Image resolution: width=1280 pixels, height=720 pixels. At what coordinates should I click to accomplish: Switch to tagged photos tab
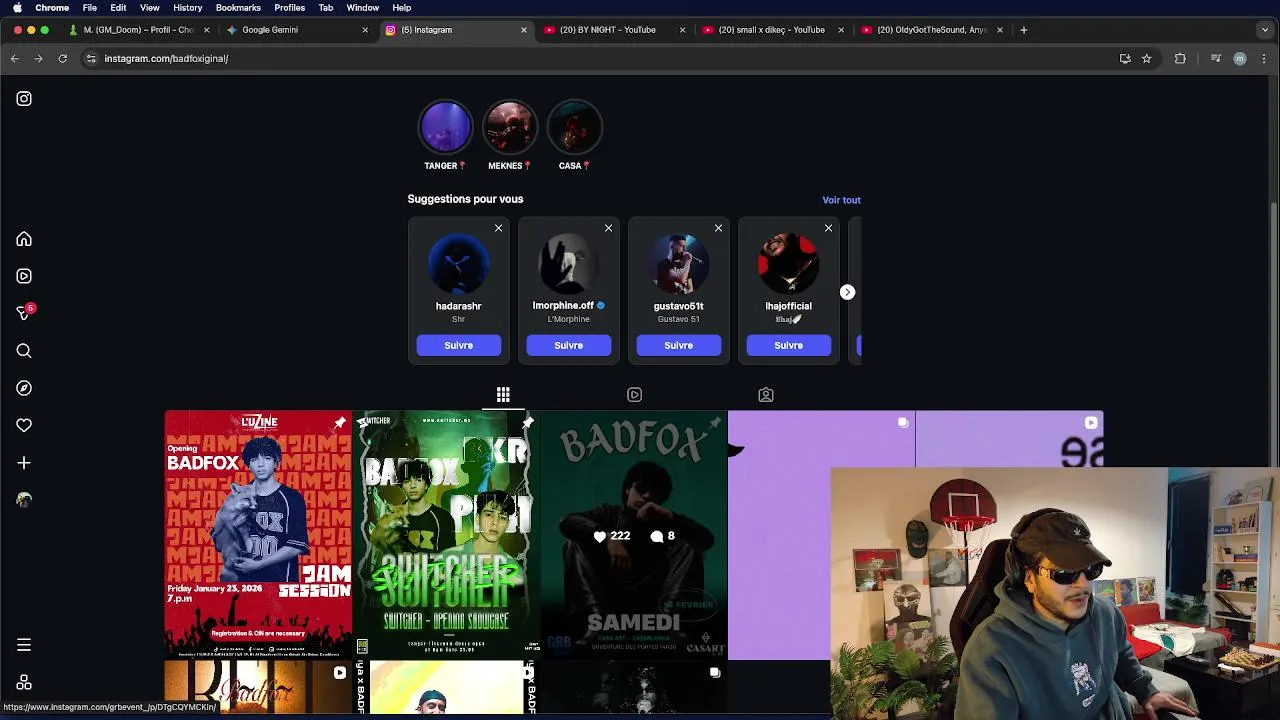[x=766, y=395]
